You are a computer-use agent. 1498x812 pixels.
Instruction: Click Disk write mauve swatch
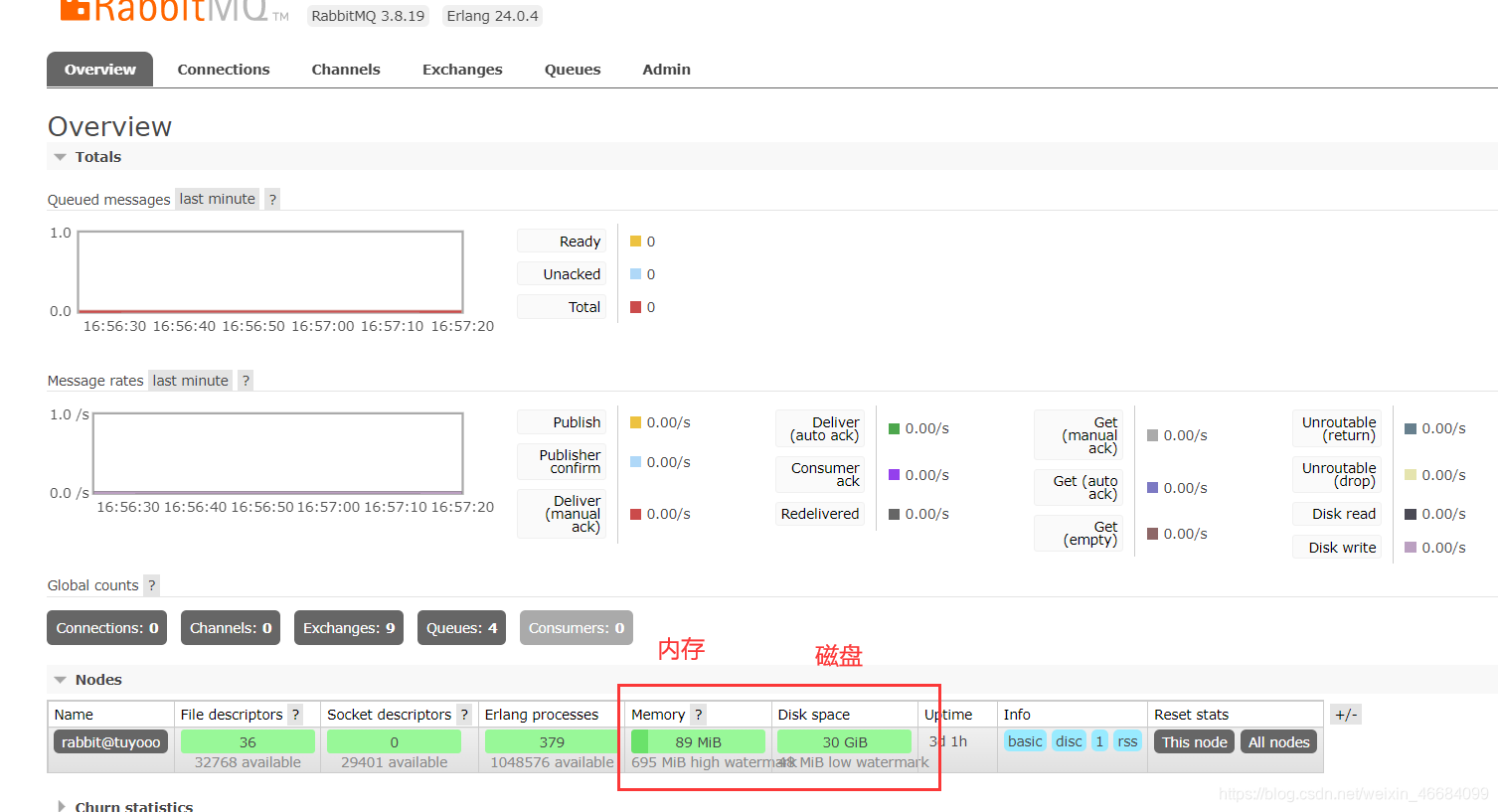(1411, 548)
